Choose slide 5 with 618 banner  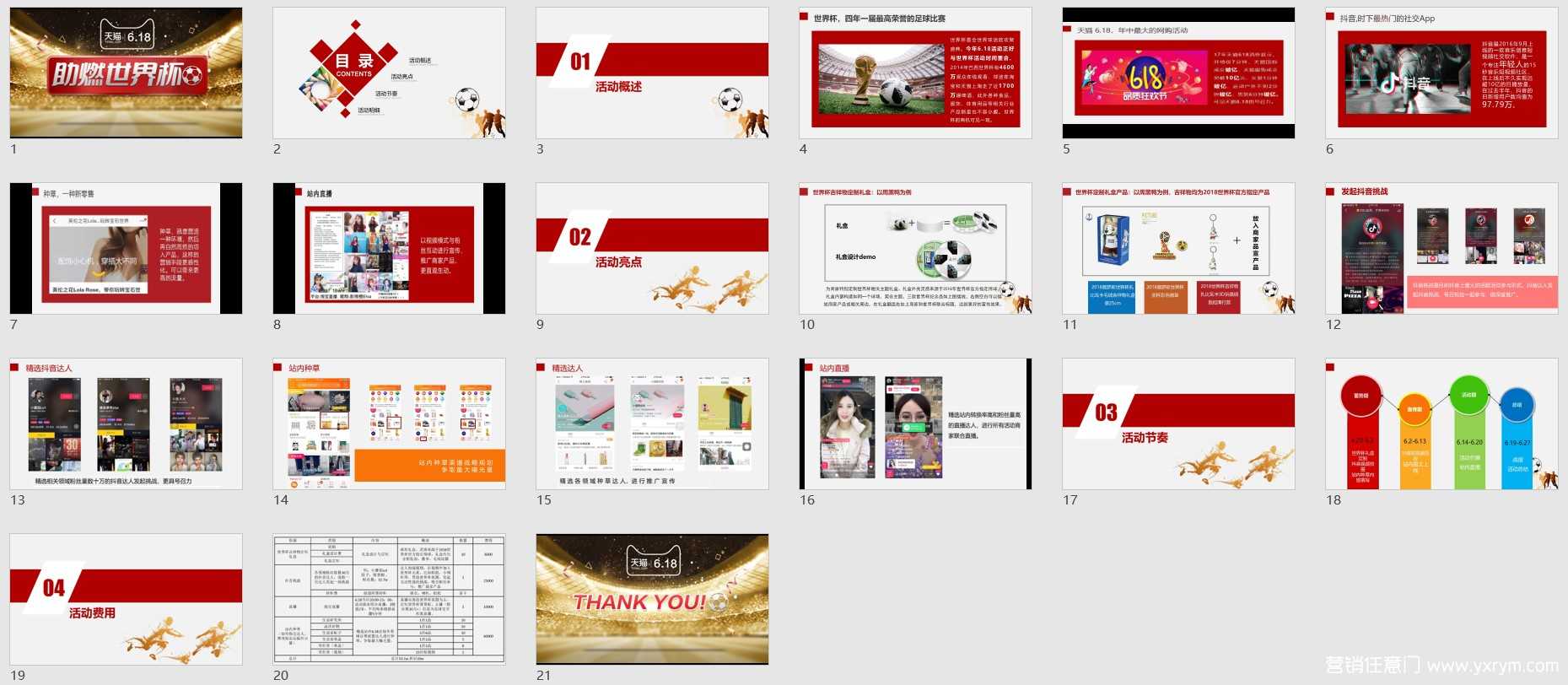point(1178,73)
